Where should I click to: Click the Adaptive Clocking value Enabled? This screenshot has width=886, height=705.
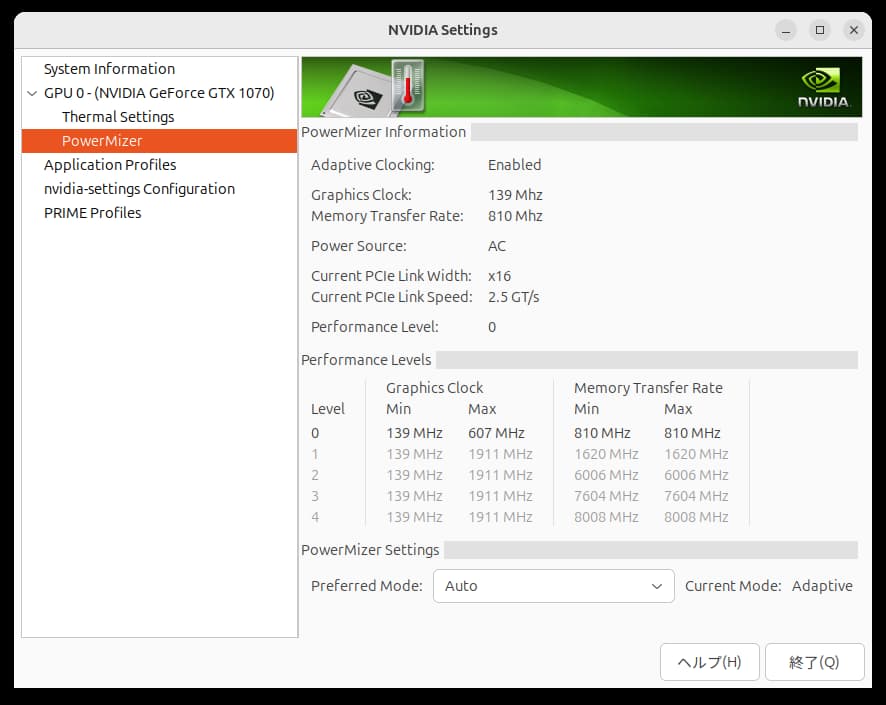tap(515, 165)
